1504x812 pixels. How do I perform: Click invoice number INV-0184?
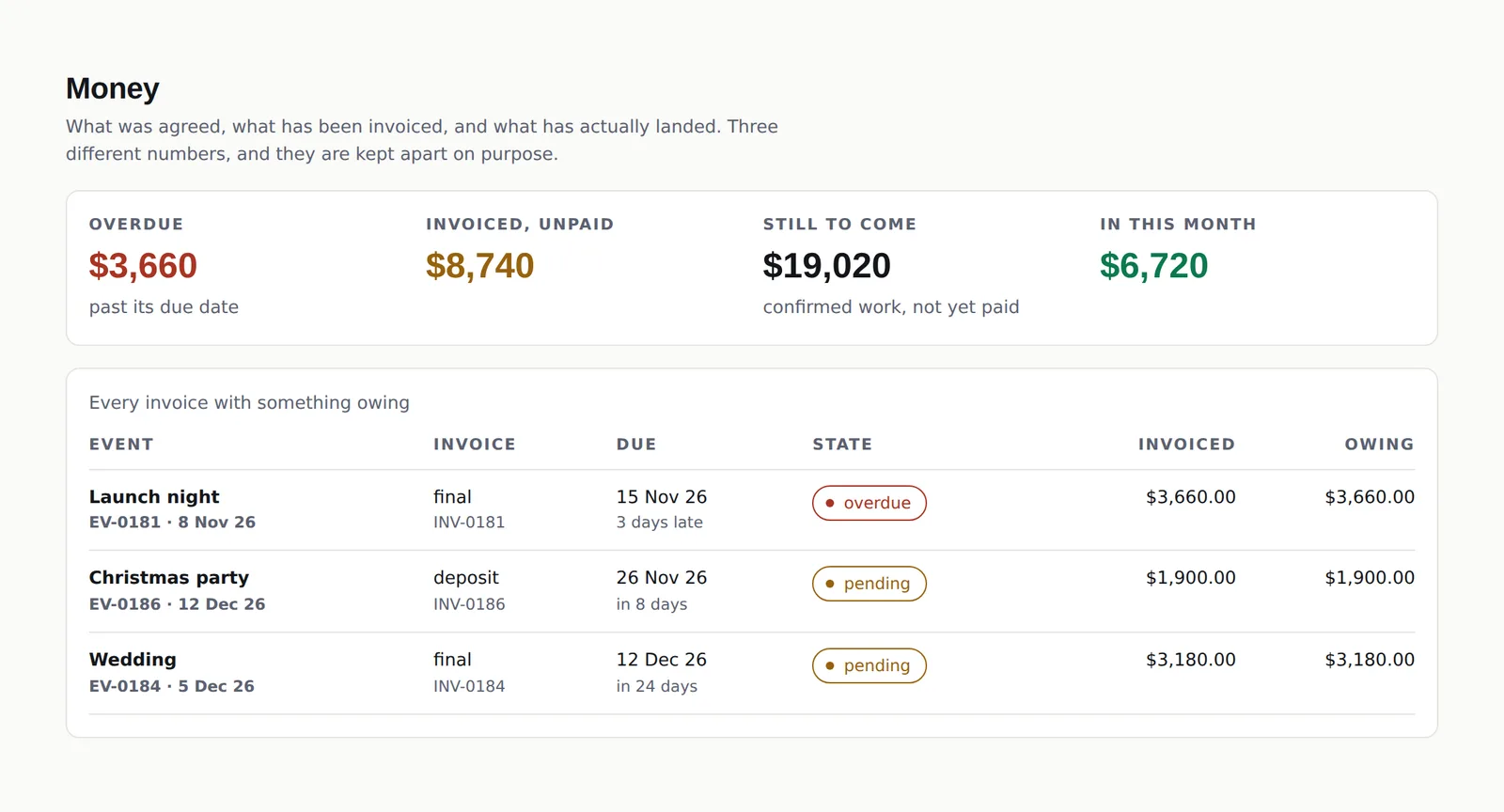(469, 686)
